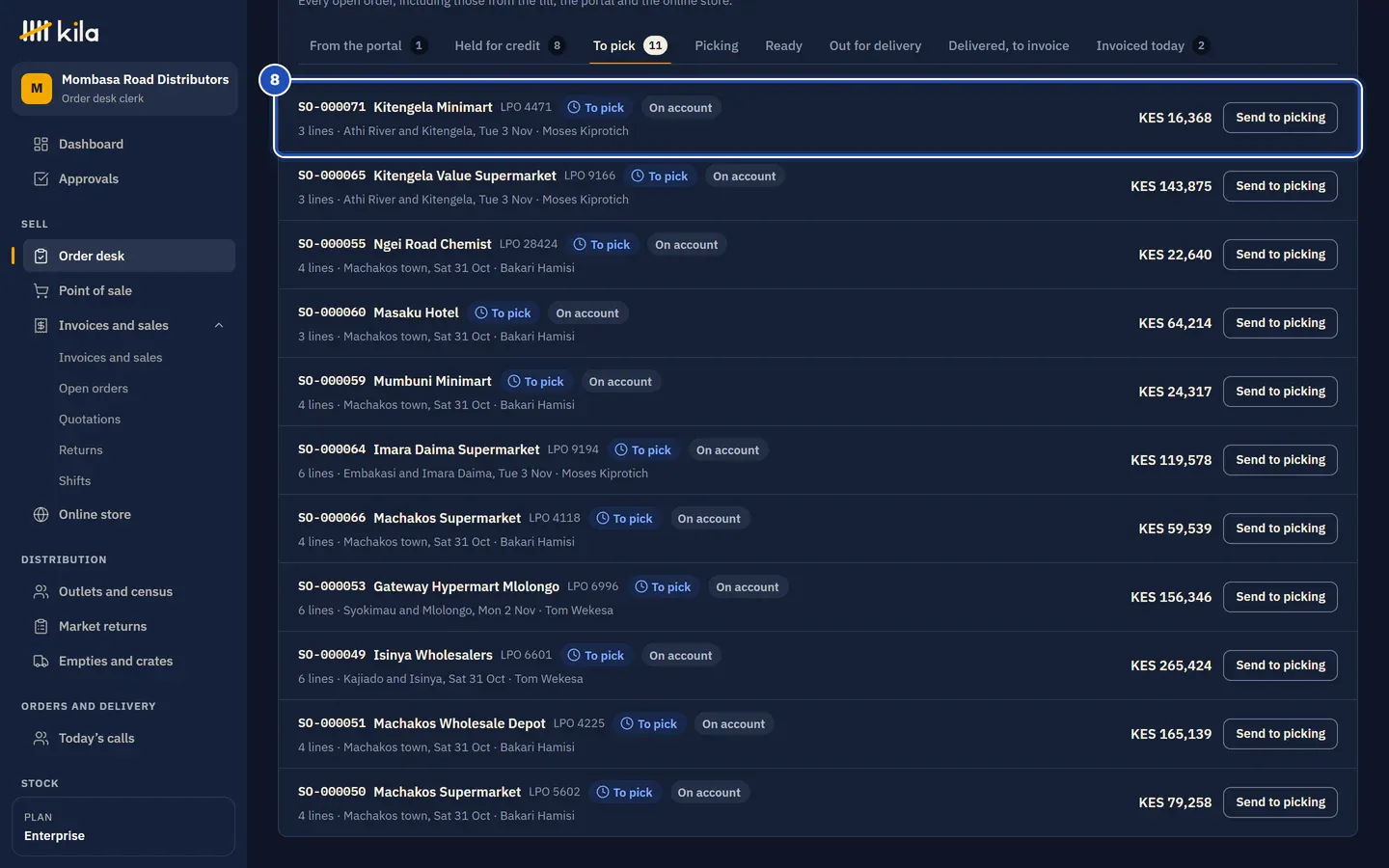The image size is (1389, 868).
Task: Click the Kila logo
Action: (x=59, y=32)
